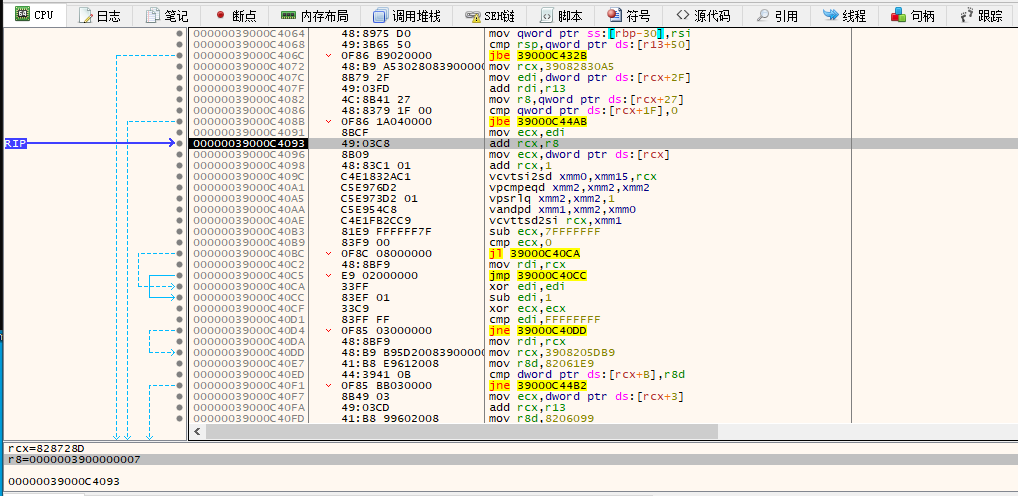Click the opcode bytes C4E1FB2CC9
This screenshot has width=1018, height=496.
pyautogui.click(x=376, y=220)
